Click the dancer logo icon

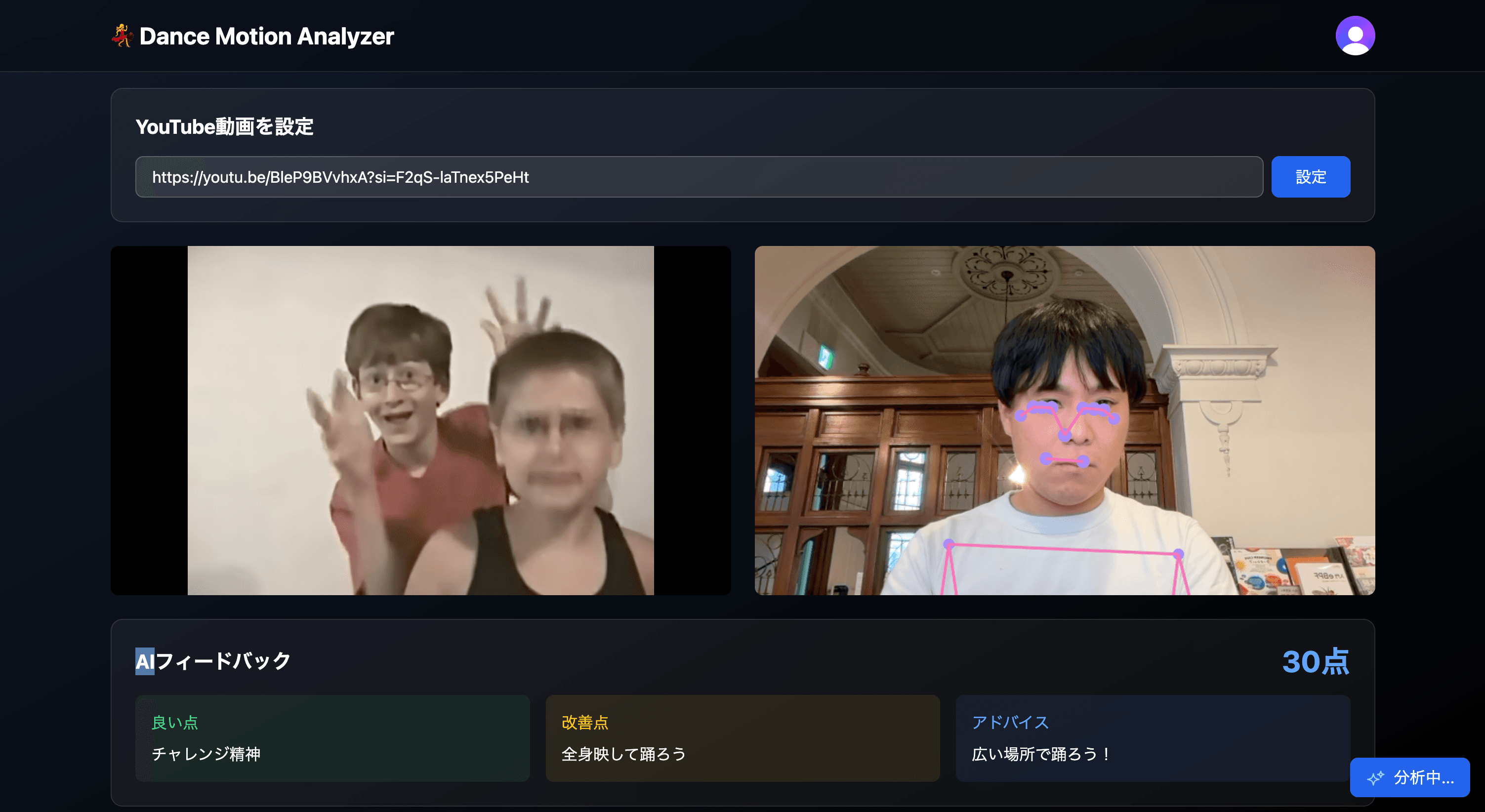pyautogui.click(x=122, y=36)
